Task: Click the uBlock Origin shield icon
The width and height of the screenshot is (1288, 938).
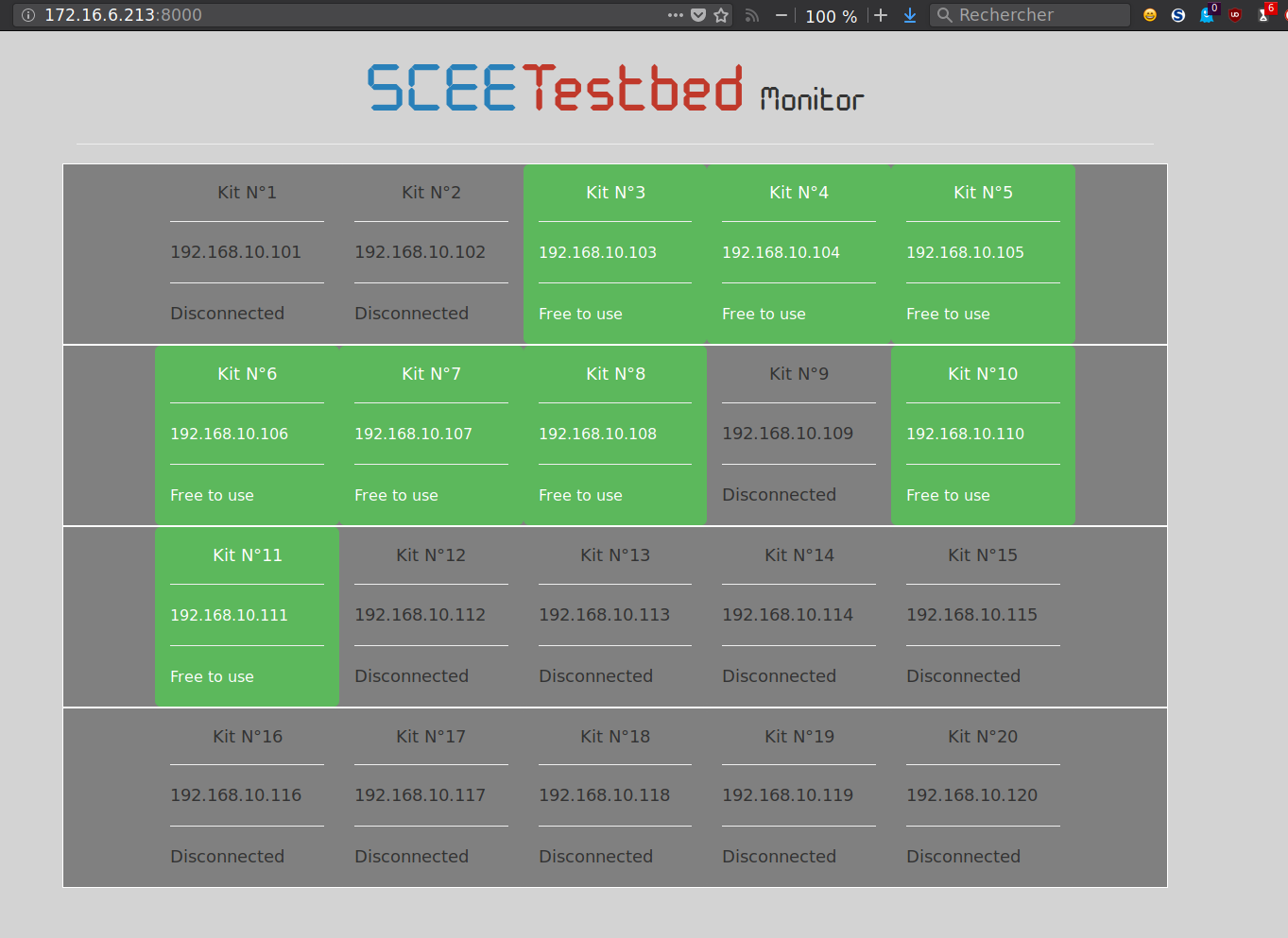Action: pos(1235,15)
